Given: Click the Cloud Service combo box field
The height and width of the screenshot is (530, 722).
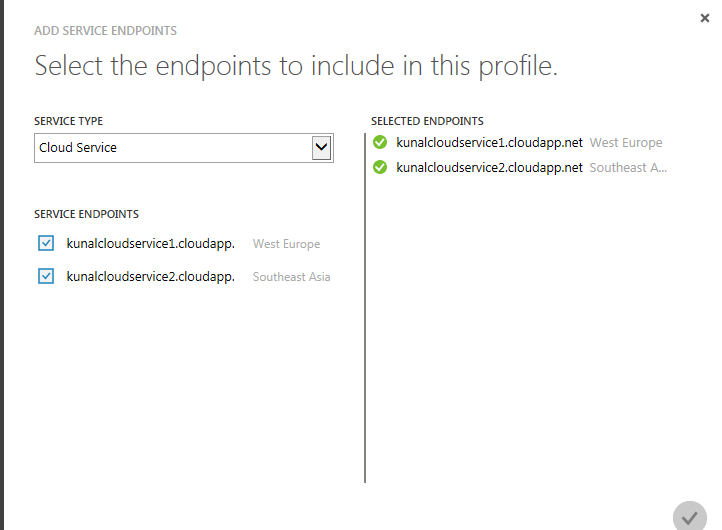Looking at the screenshot, I should pos(184,148).
